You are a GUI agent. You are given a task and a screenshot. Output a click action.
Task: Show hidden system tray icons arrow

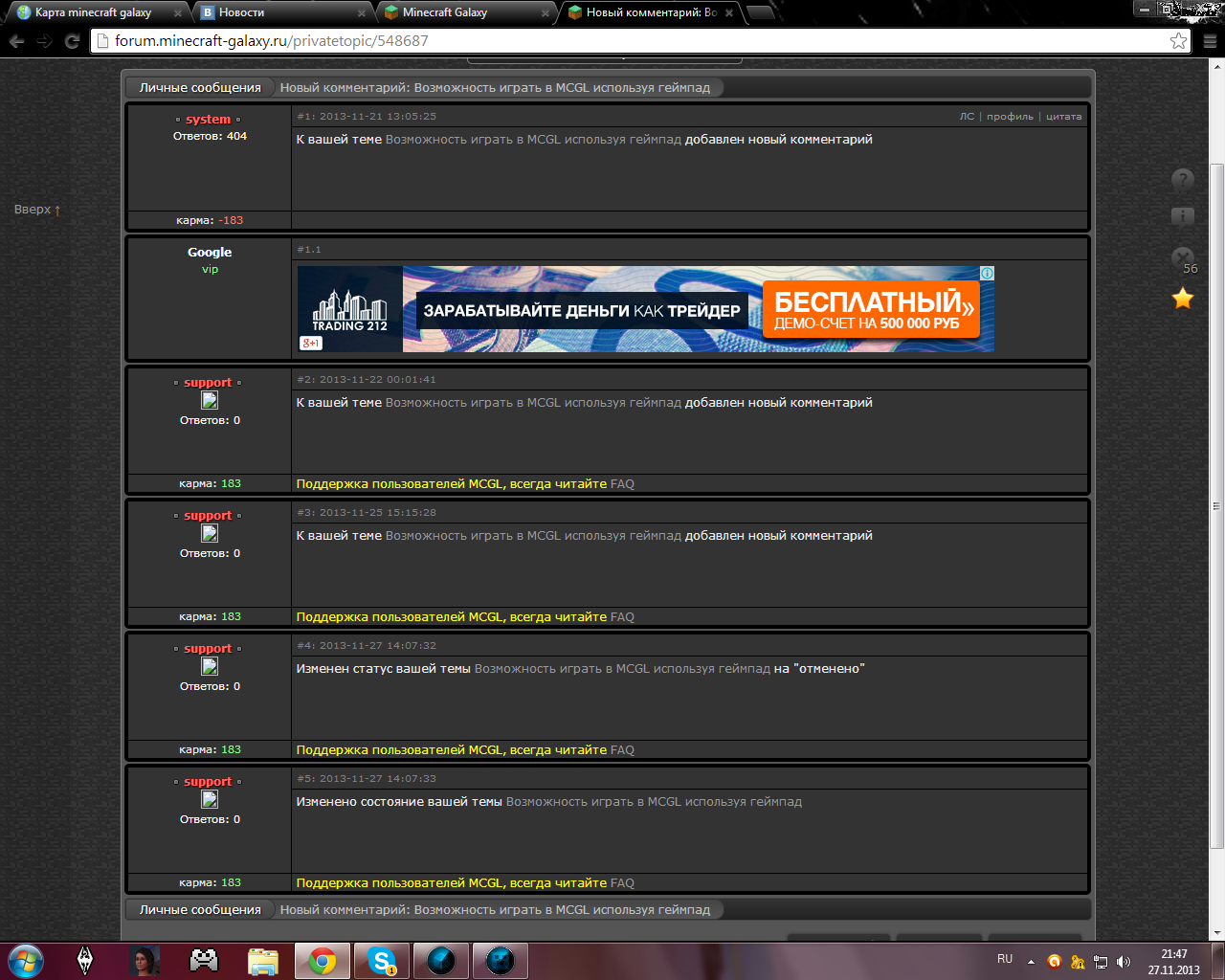tap(1031, 961)
